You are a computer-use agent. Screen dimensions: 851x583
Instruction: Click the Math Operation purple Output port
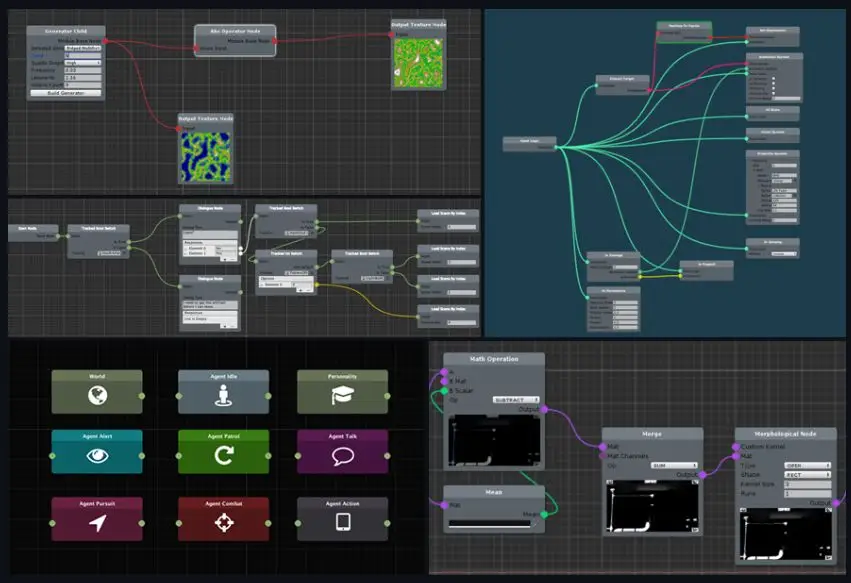point(544,410)
